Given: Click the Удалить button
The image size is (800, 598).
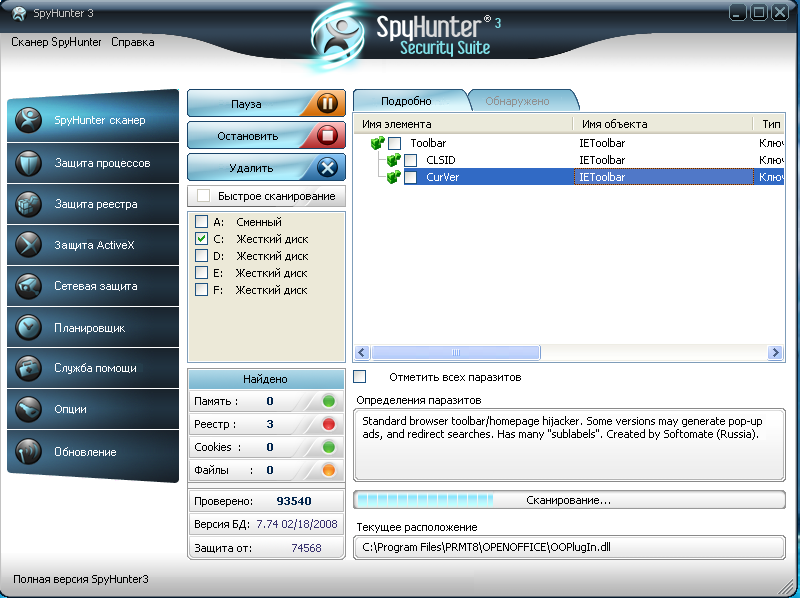Looking at the screenshot, I should [266, 167].
